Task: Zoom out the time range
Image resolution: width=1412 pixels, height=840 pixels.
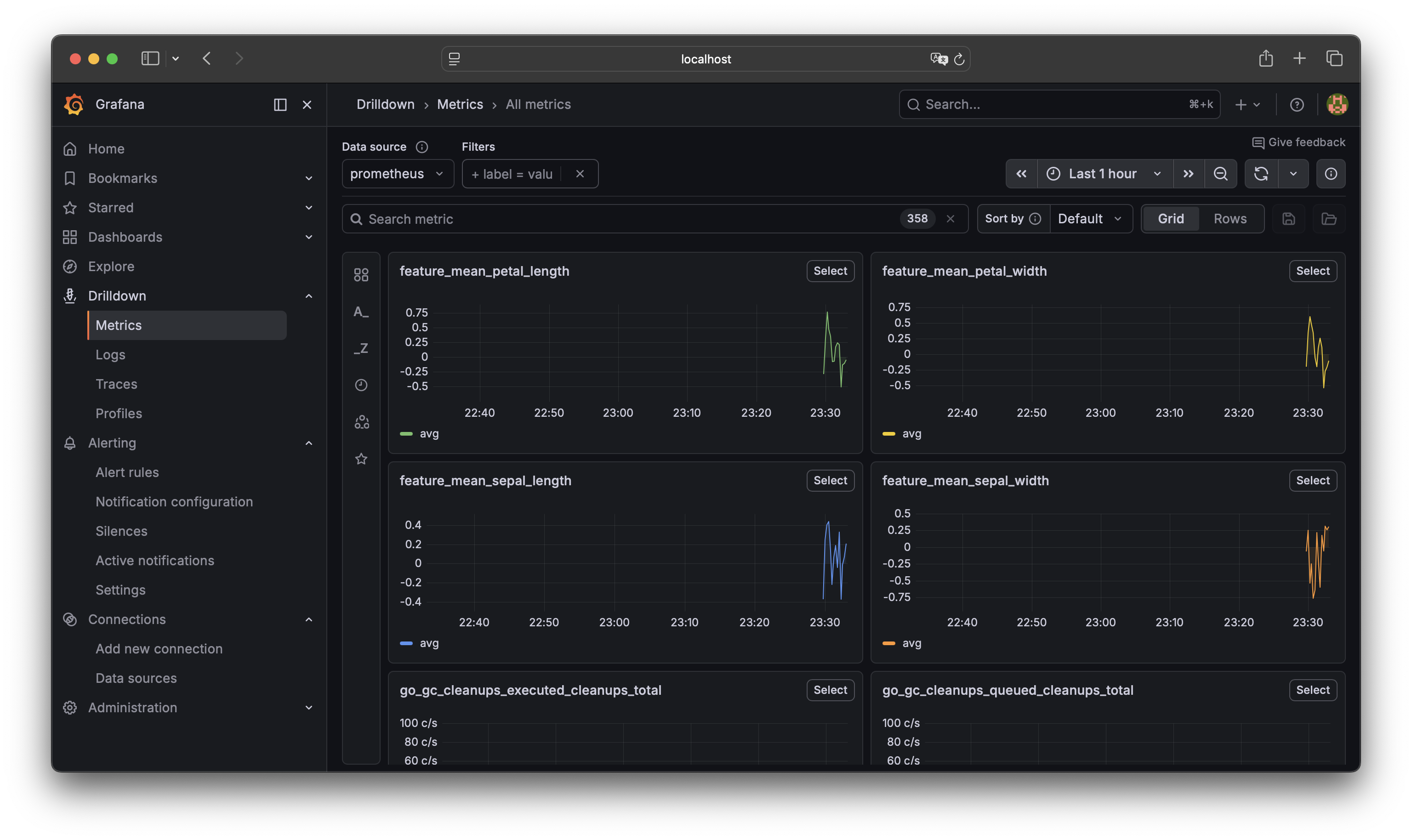Action: (1220, 174)
